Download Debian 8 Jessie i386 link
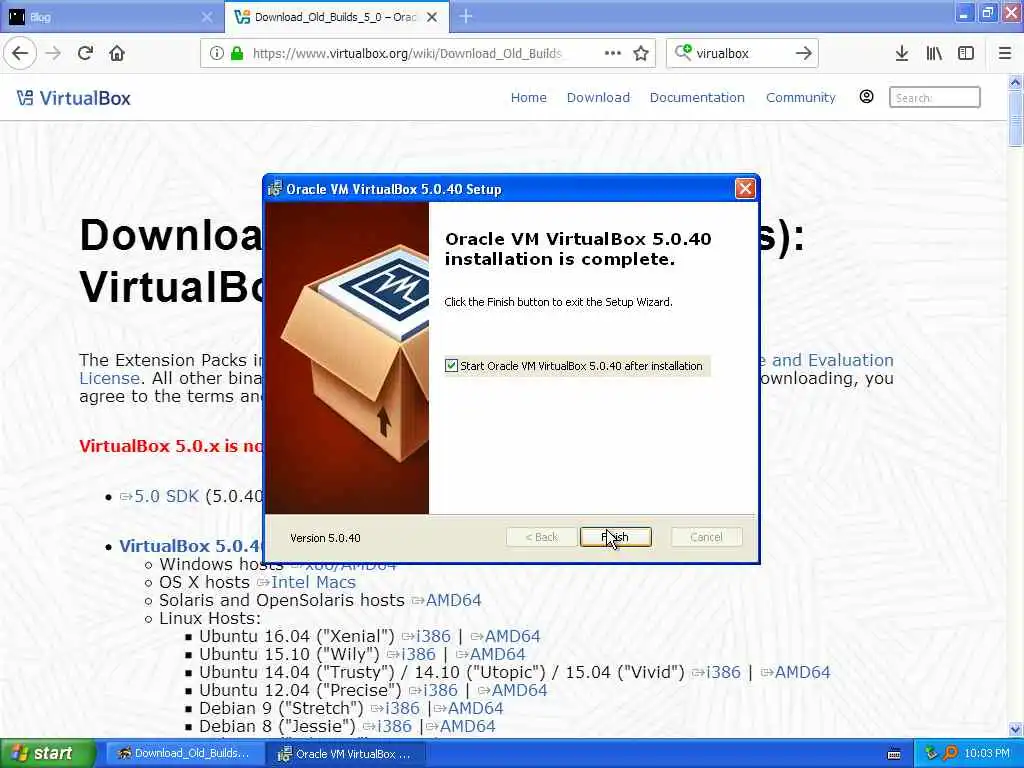 387,726
